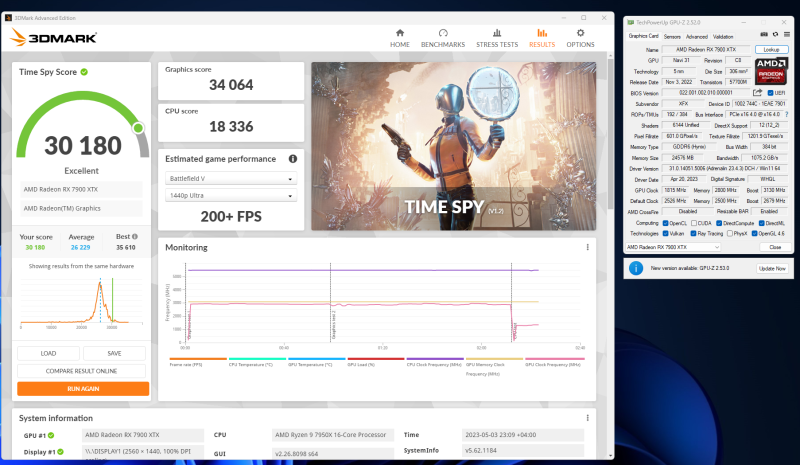The image size is (800, 465).
Task: Expand the 1440p Ultra resolution dropdown
Action: (x=231, y=196)
